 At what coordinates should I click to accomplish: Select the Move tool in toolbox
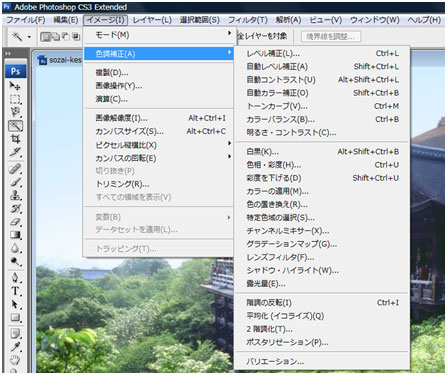15,86
